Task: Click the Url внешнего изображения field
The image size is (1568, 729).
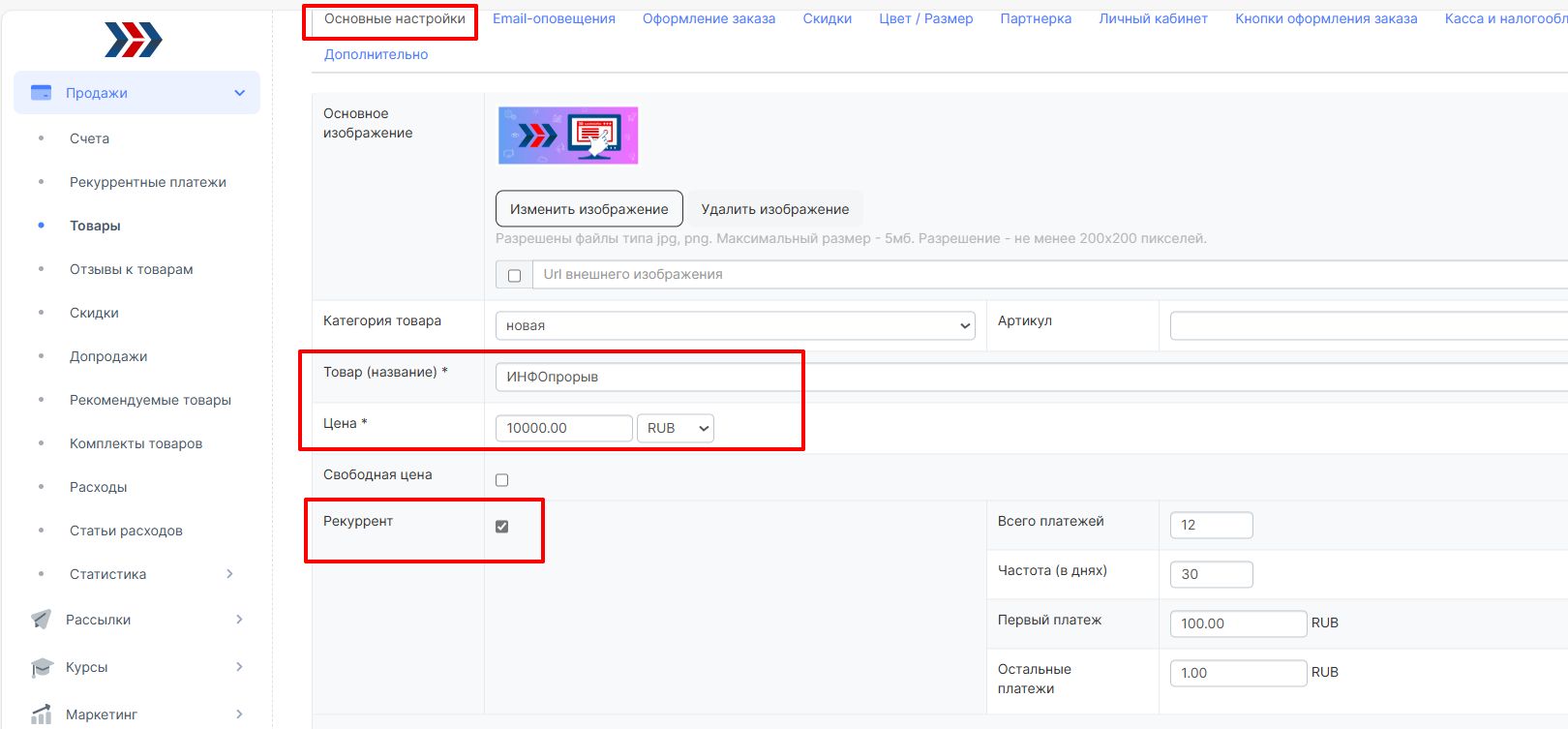Action: click(x=1050, y=274)
